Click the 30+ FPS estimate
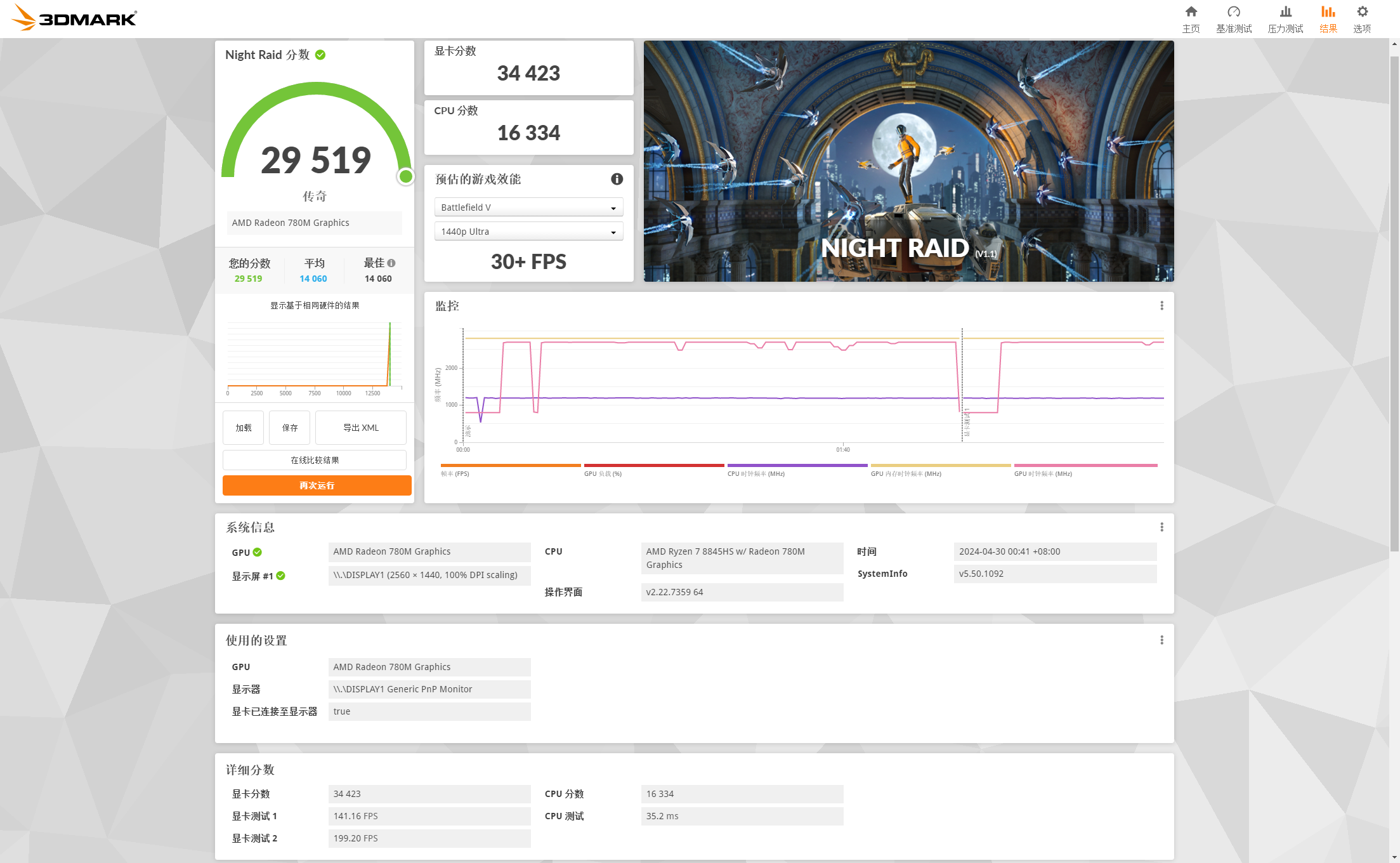The image size is (1400, 863). pos(528,261)
